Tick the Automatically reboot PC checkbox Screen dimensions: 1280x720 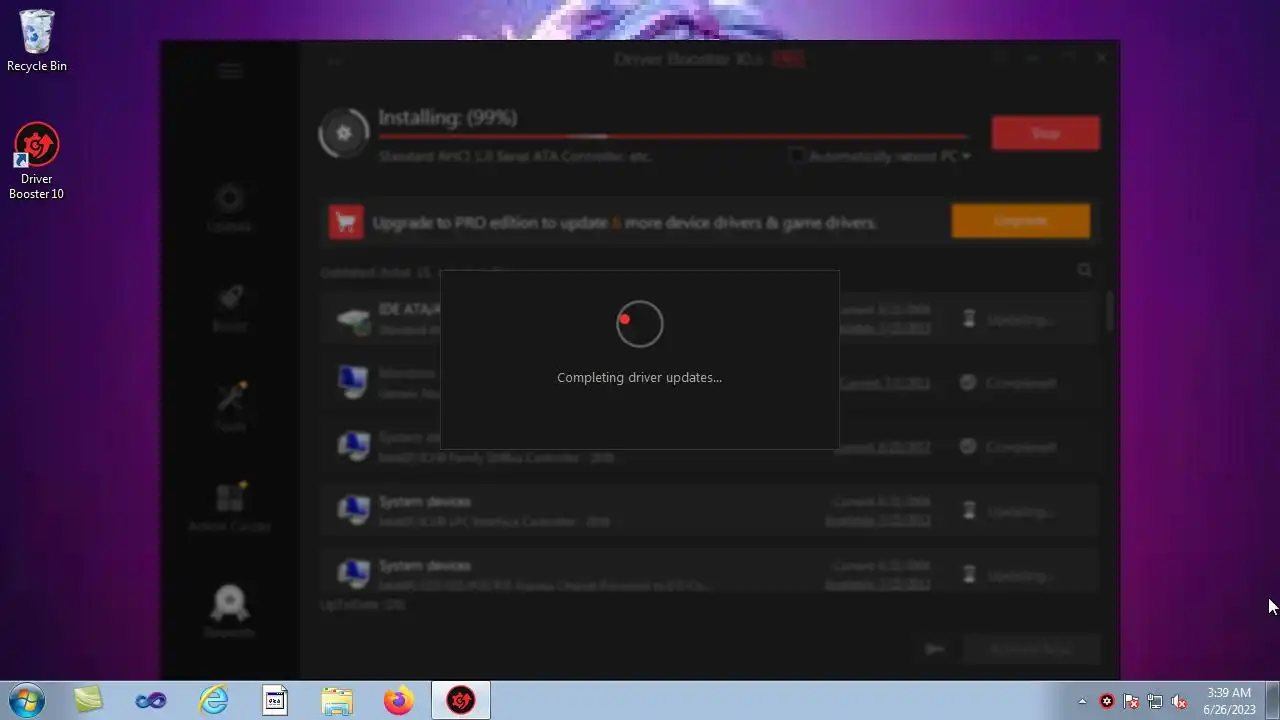(797, 156)
